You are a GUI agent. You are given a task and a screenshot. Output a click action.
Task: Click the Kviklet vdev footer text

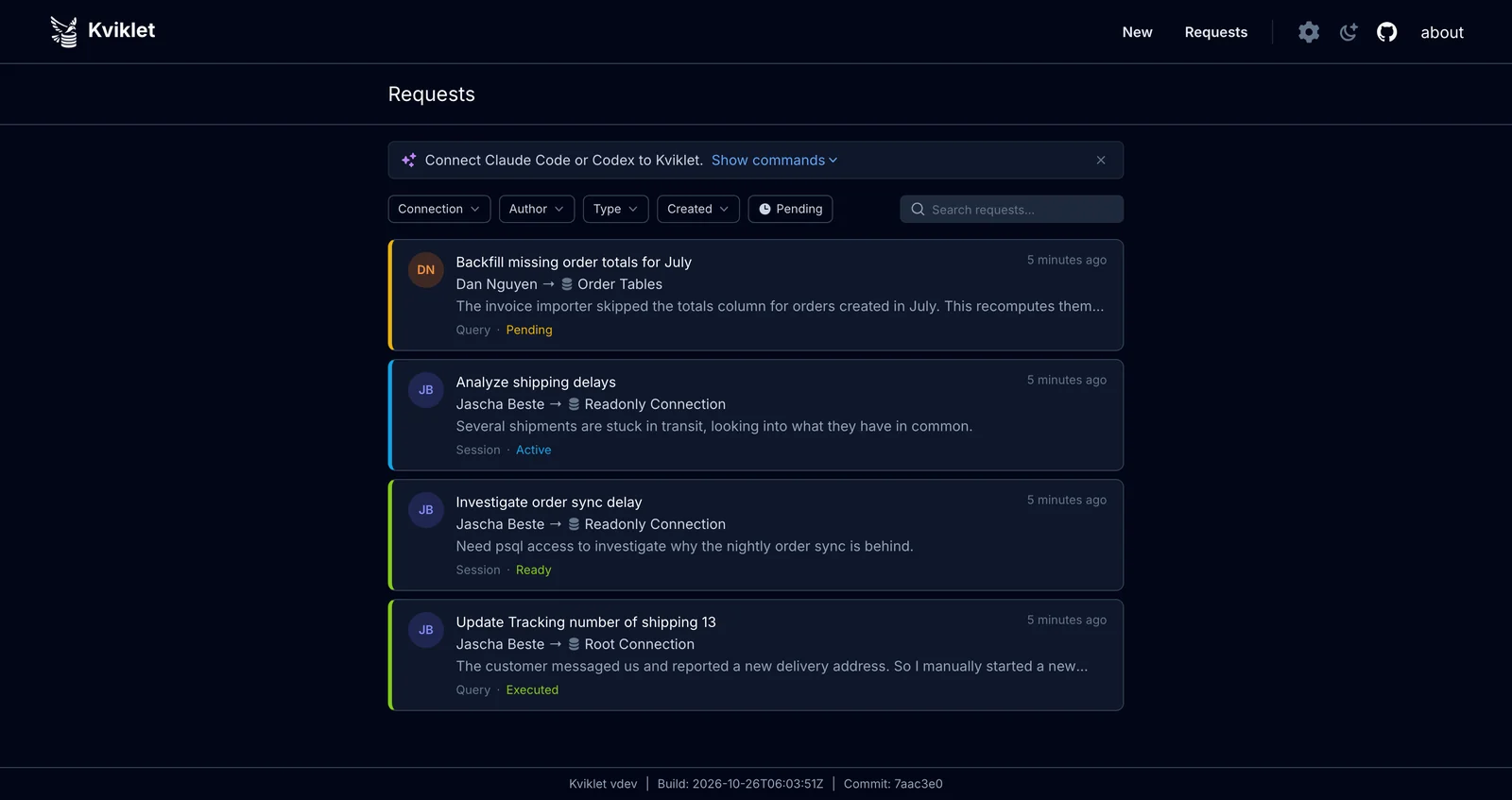tap(603, 784)
